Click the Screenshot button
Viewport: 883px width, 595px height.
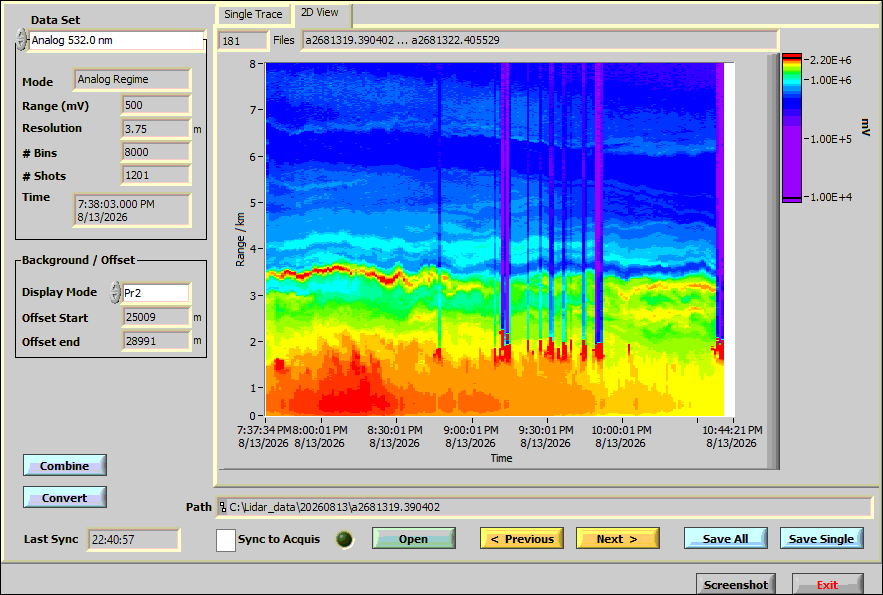click(x=735, y=584)
